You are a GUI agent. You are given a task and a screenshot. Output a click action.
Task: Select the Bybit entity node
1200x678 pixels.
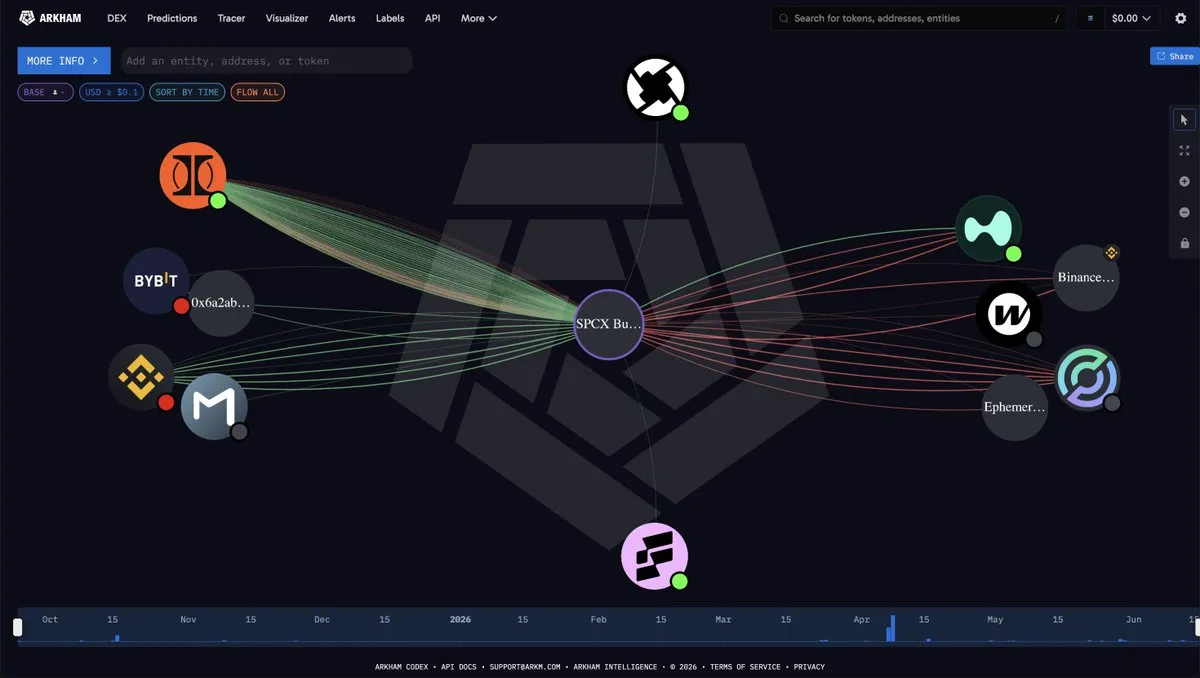156,281
